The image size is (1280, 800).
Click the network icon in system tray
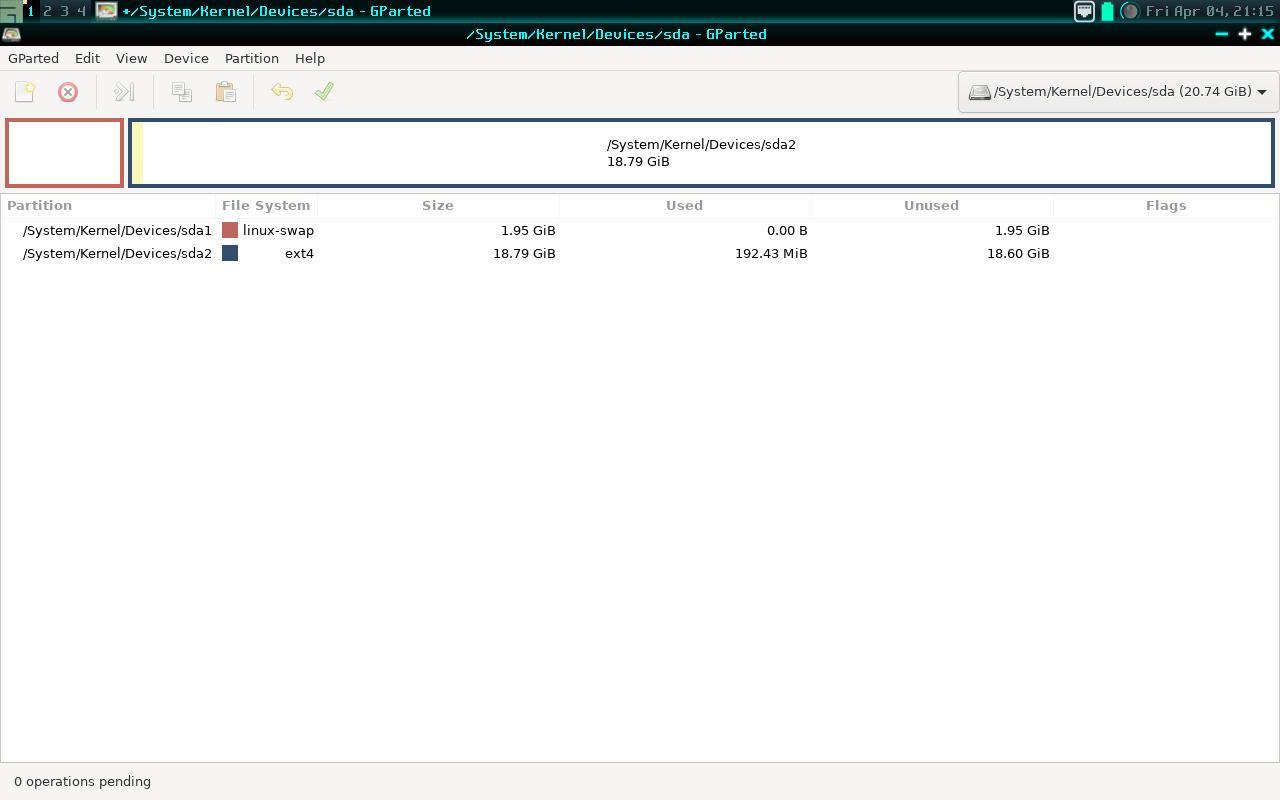1084,11
